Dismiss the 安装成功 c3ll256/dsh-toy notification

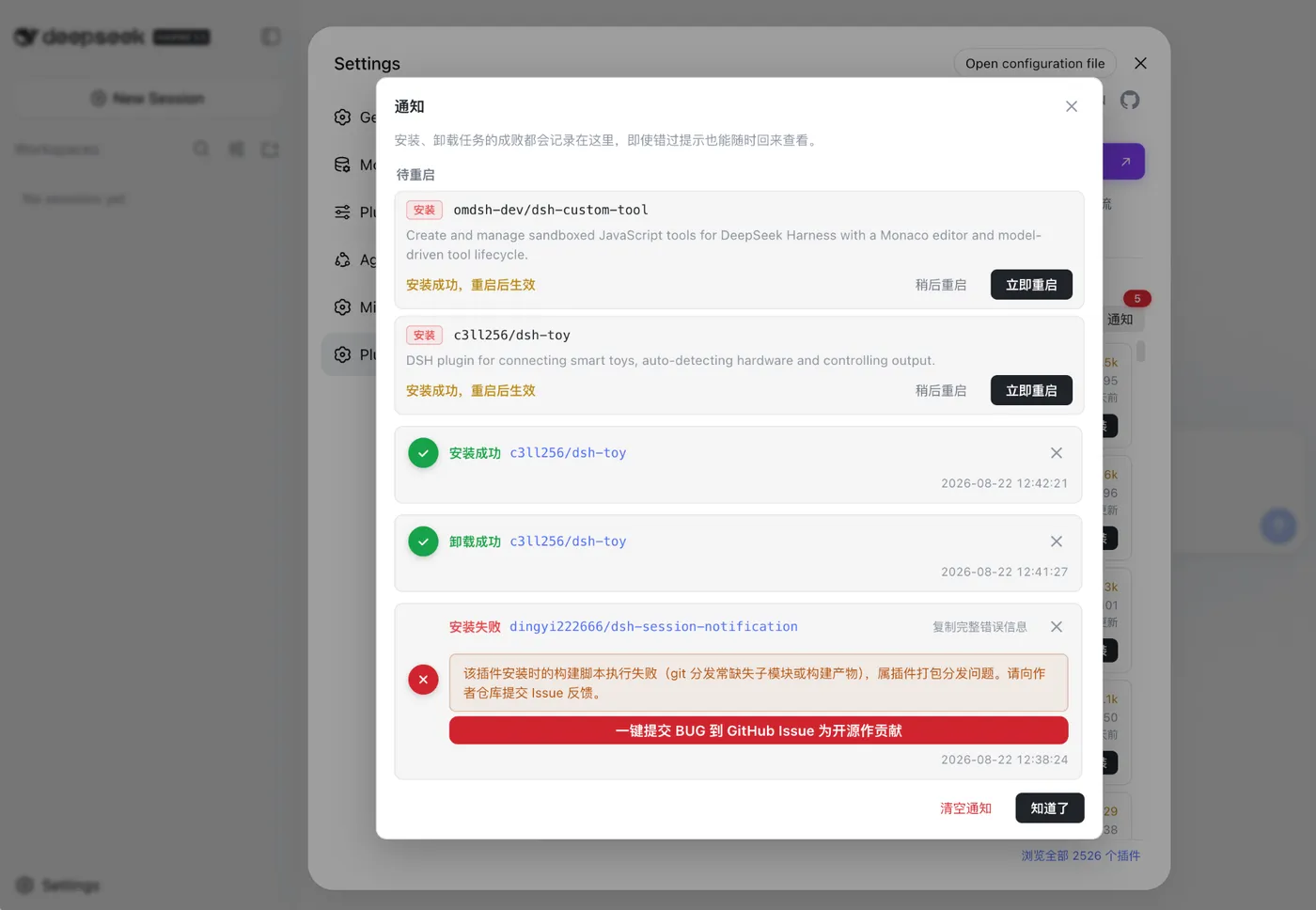(1057, 453)
